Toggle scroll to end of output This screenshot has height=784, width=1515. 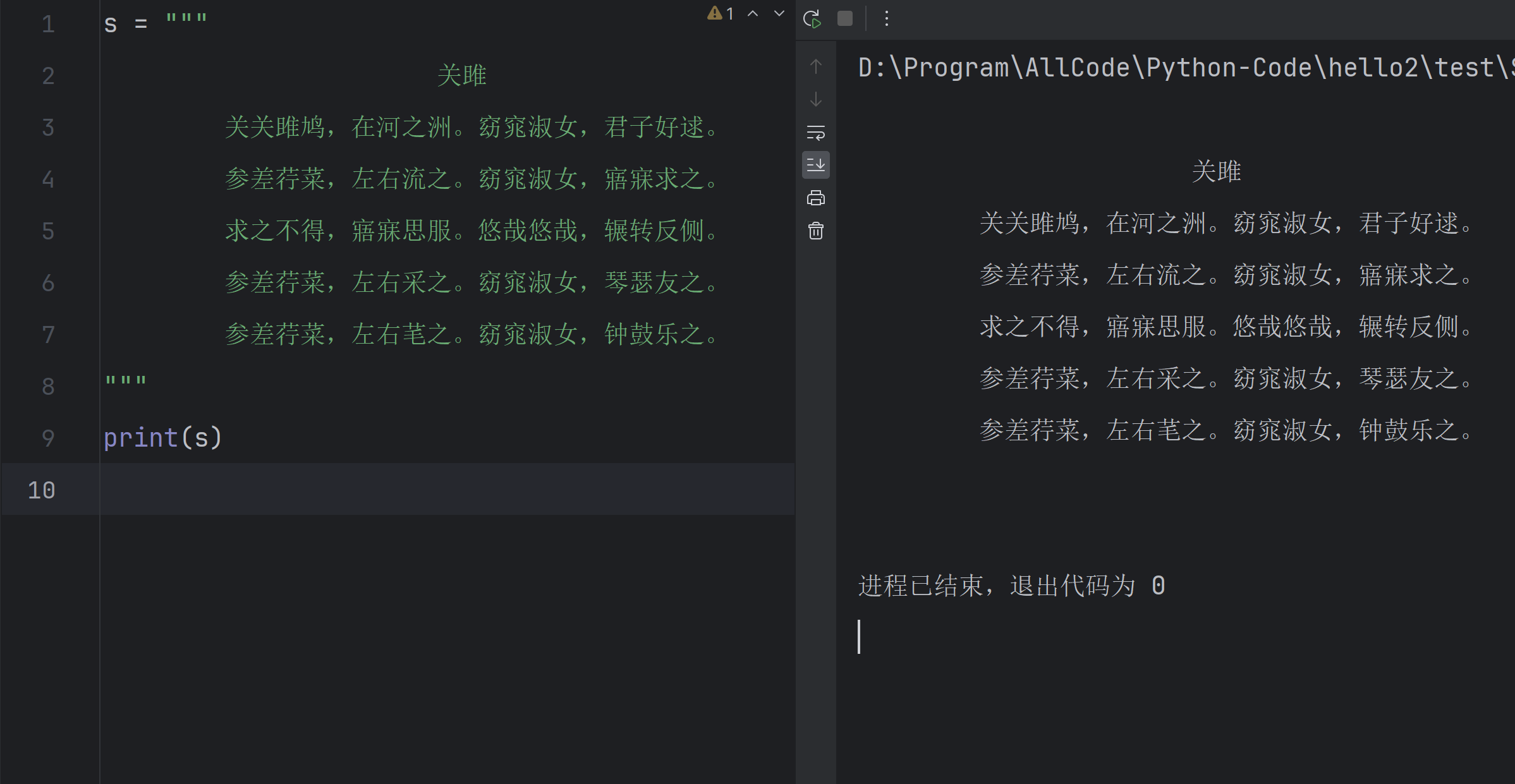(815, 166)
